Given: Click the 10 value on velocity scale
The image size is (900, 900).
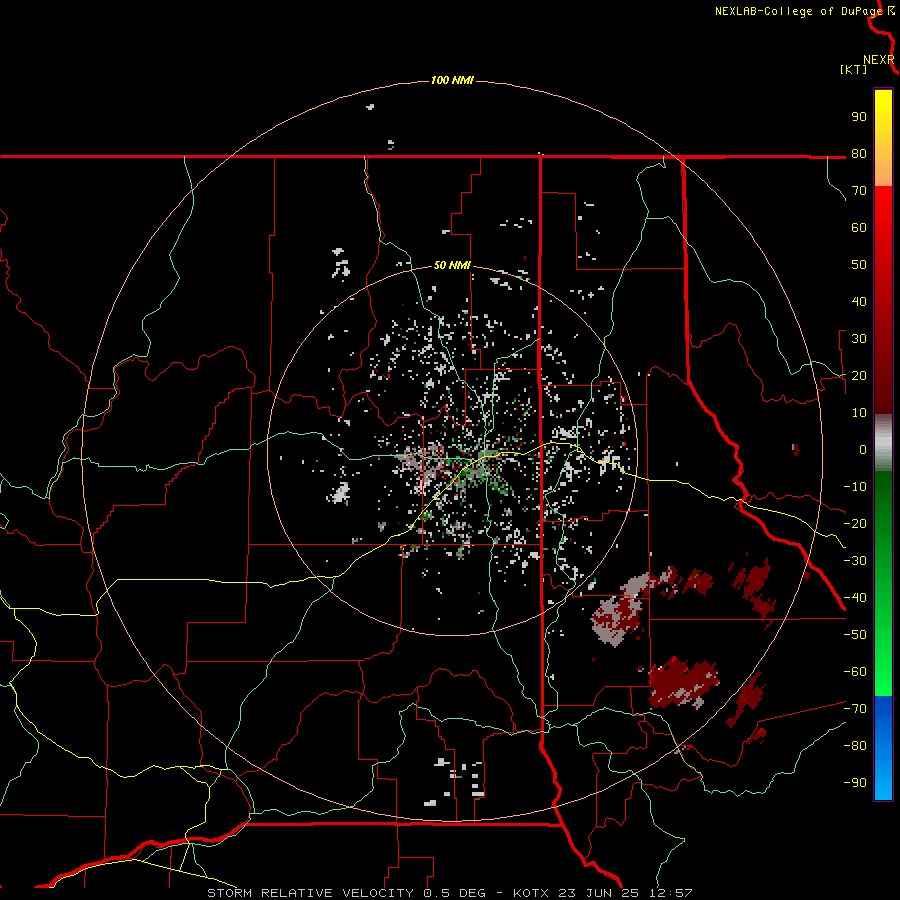Looking at the screenshot, I should (x=859, y=413).
